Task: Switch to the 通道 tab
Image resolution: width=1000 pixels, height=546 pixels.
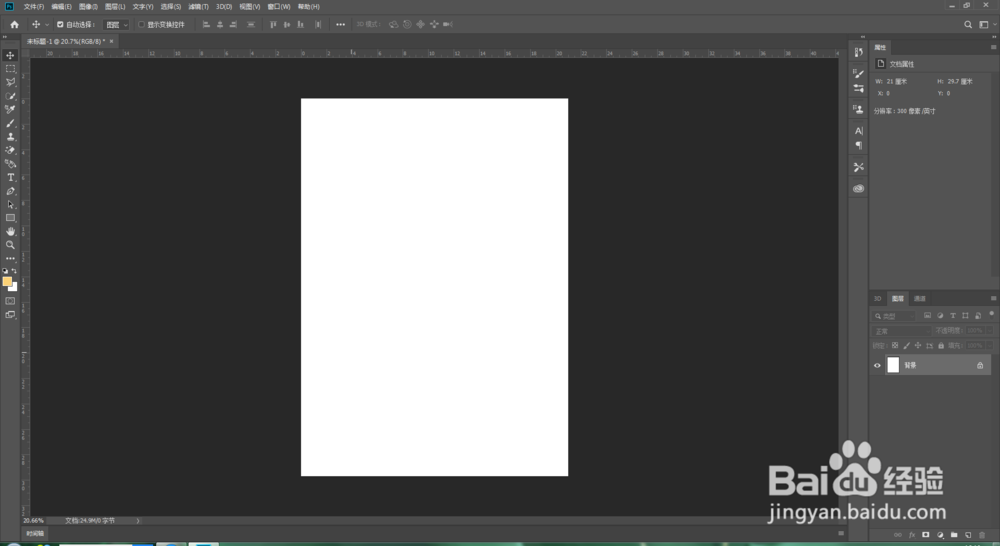Action: tap(919, 299)
